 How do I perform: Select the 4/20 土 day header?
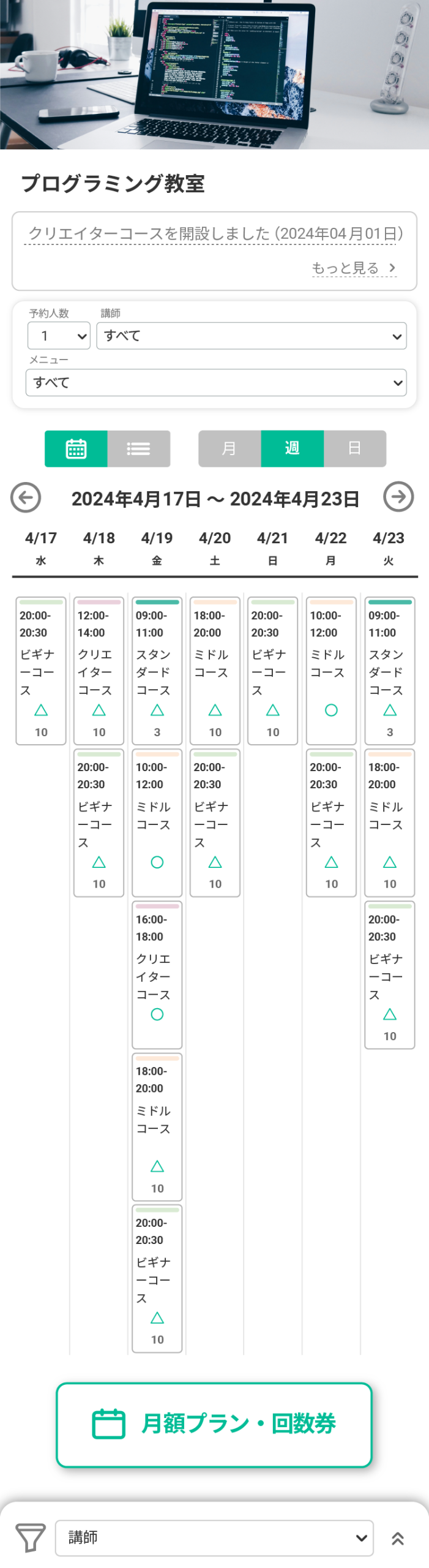[215, 548]
